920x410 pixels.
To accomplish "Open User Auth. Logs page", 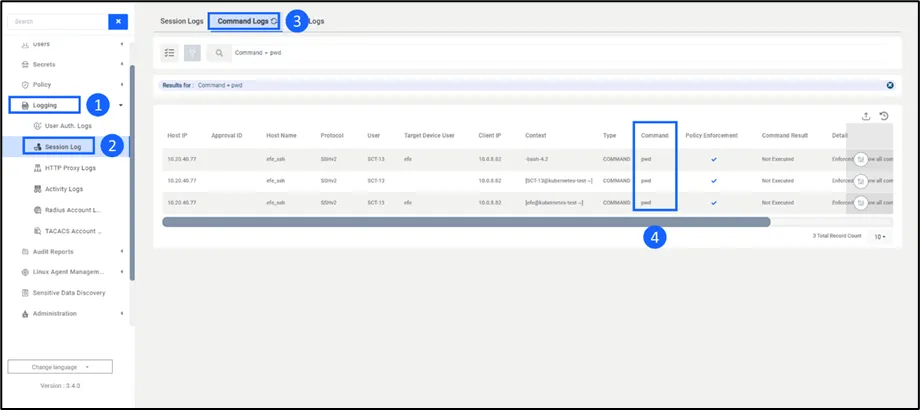I will point(68,126).
